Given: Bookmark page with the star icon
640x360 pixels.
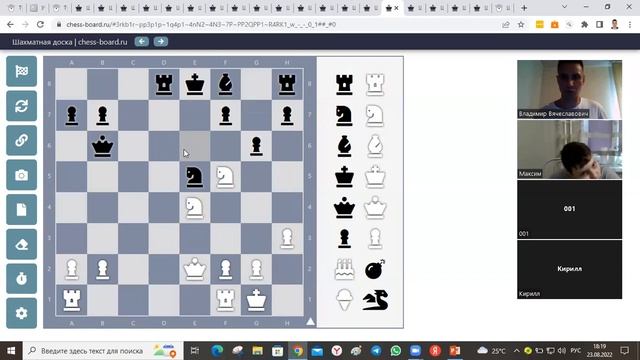Looking at the screenshot, I should click(x=521, y=24).
